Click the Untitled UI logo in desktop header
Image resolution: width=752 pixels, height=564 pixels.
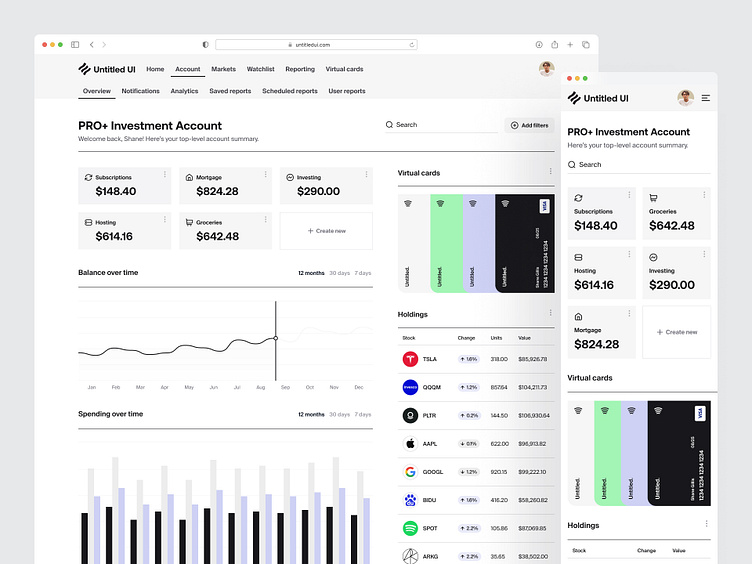click(107, 69)
